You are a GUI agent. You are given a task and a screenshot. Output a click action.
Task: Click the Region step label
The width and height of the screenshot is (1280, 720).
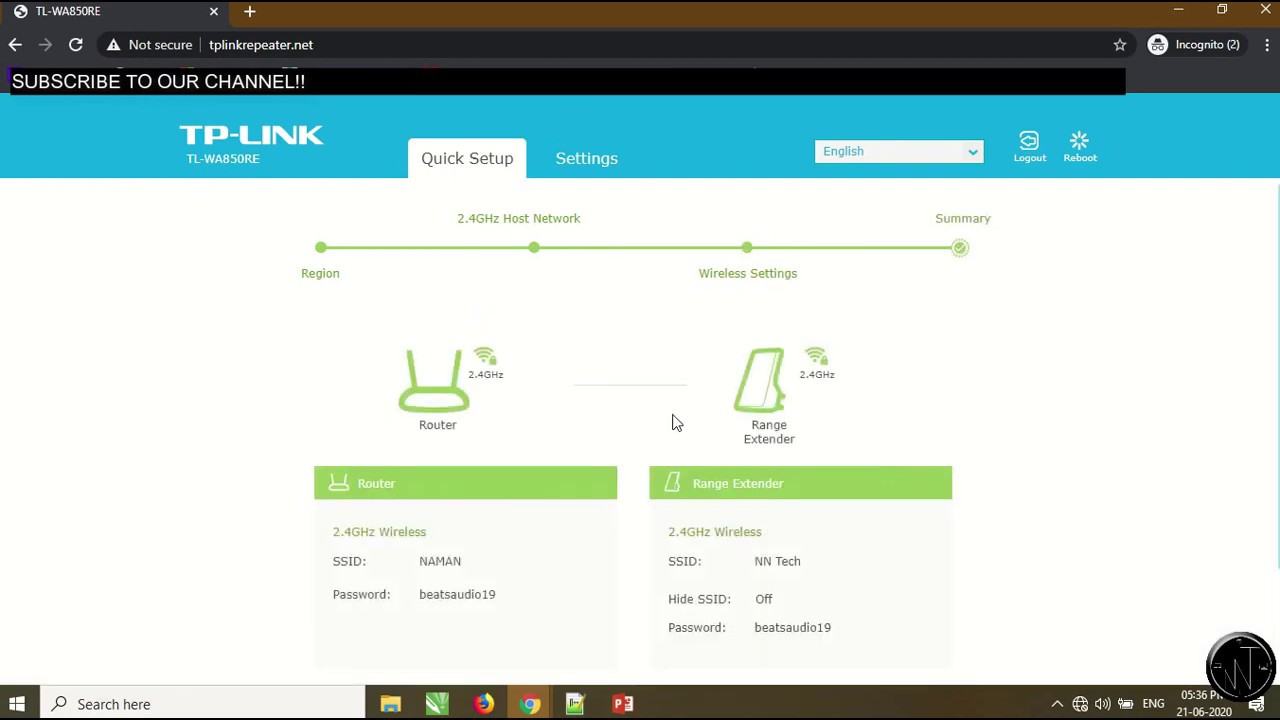[x=320, y=273]
